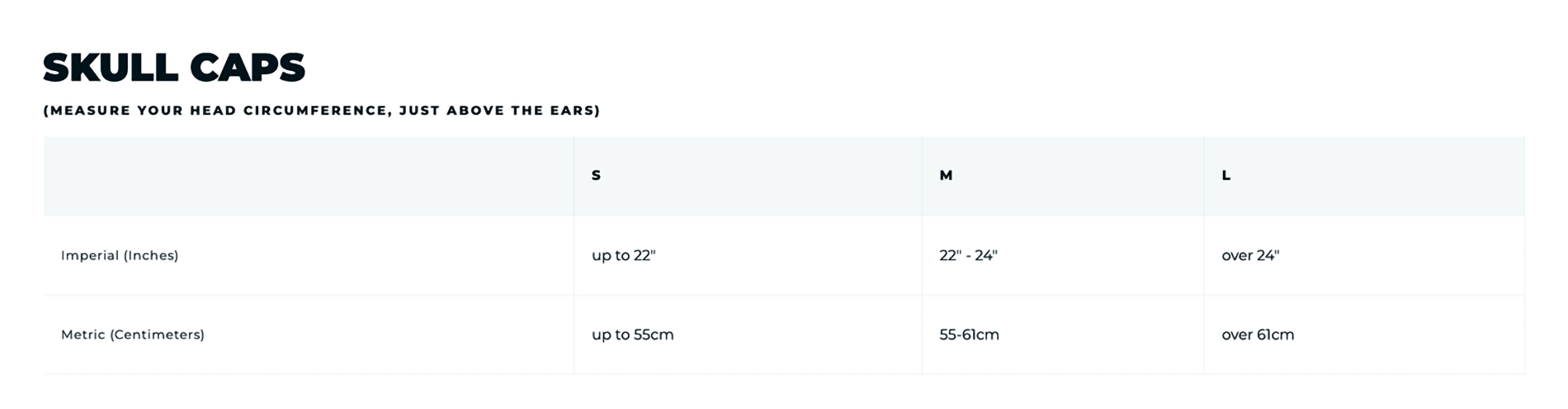Viewport: 1568px width, 409px height.
Task: Click the word "ABOVE" in the subtitle
Action: point(475,111)
